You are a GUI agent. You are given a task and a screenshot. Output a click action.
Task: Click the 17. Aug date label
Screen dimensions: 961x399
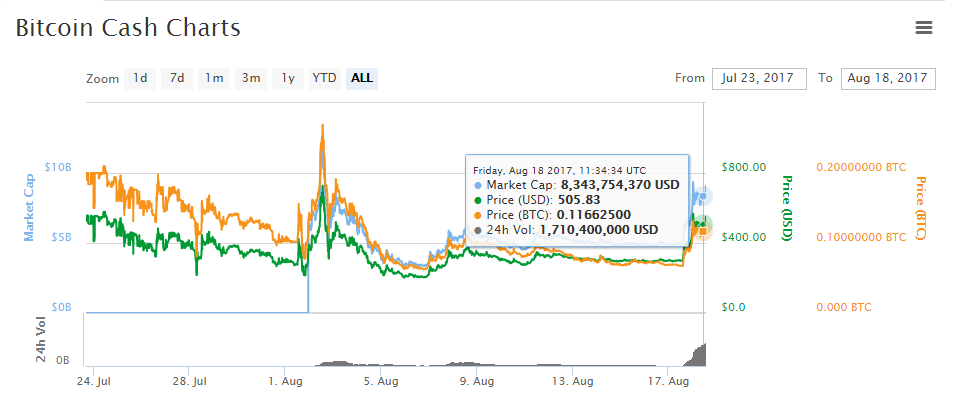[x=667, y=381]
